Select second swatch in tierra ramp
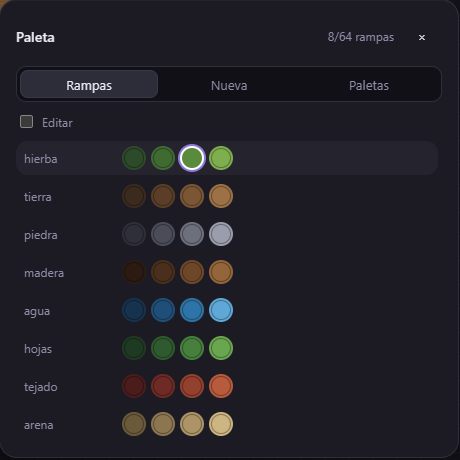460x460 pixels. [163, 196]
